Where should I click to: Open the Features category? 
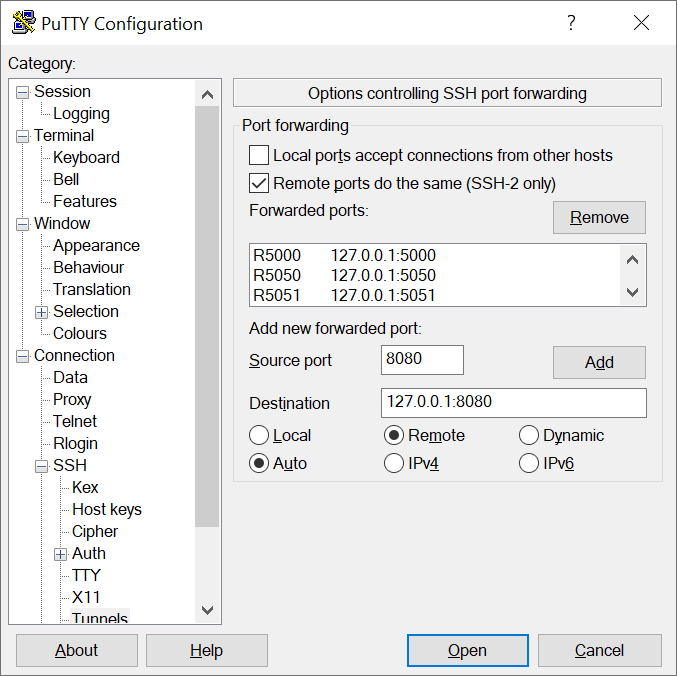click(85, 202)
